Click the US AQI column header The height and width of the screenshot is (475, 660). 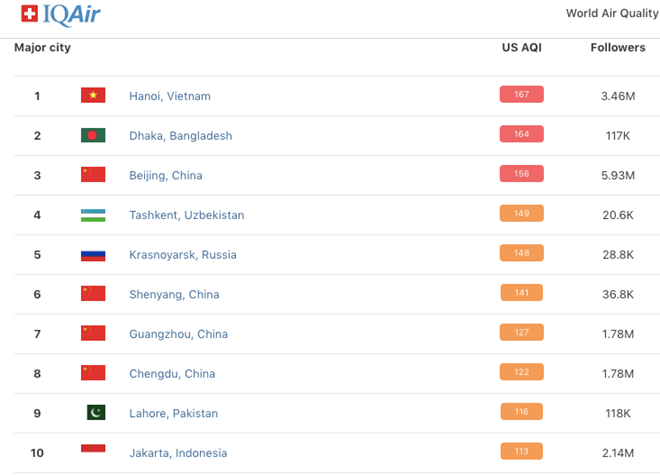pyautogui.click(x=521, y=48)
